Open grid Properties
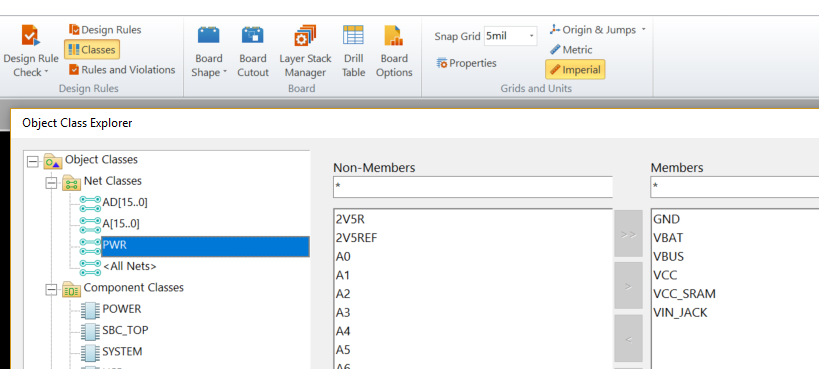The image size is (819, 369). [x=466, y=63]
